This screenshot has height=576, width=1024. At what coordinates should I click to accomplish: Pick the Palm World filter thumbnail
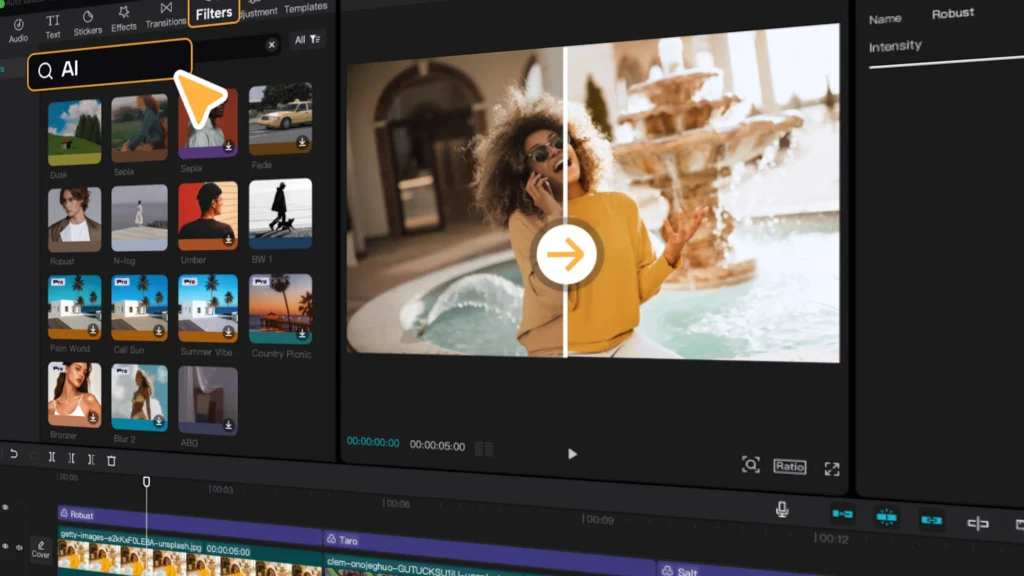point(74,307)
